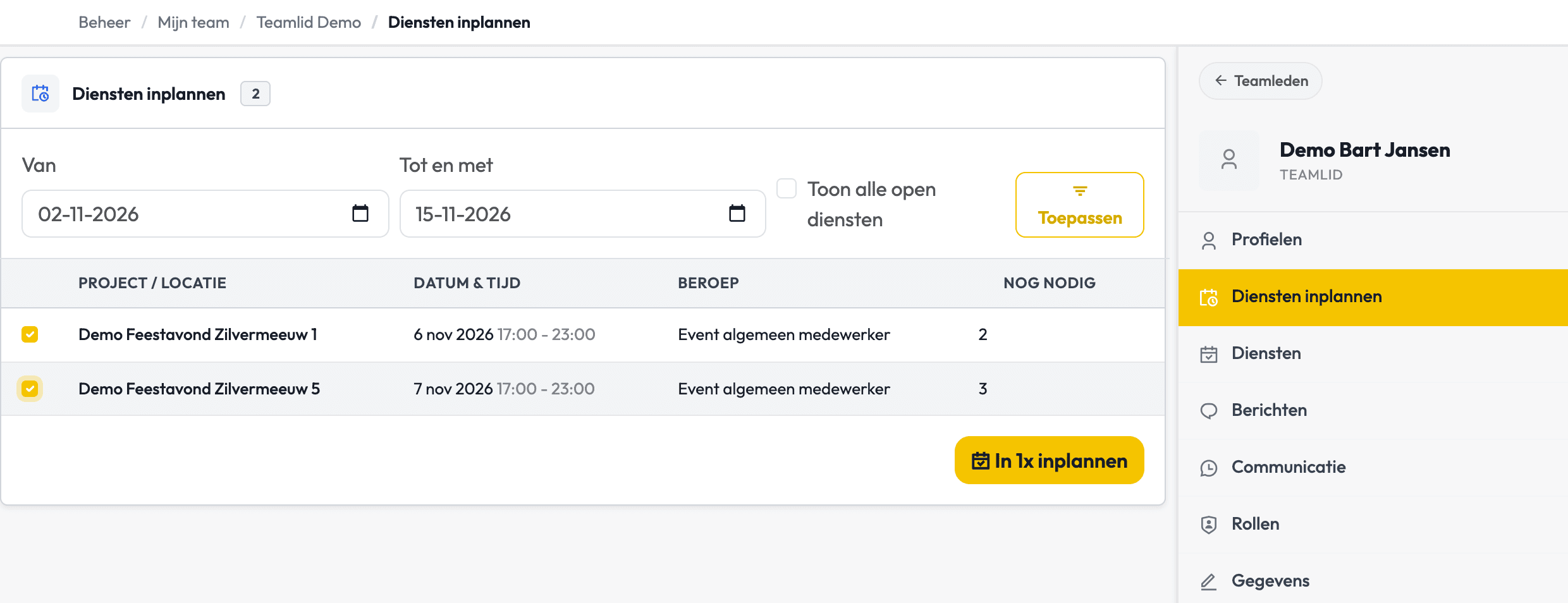Click the Diensten inplannen breadcrumb text

tap(459, 22)
